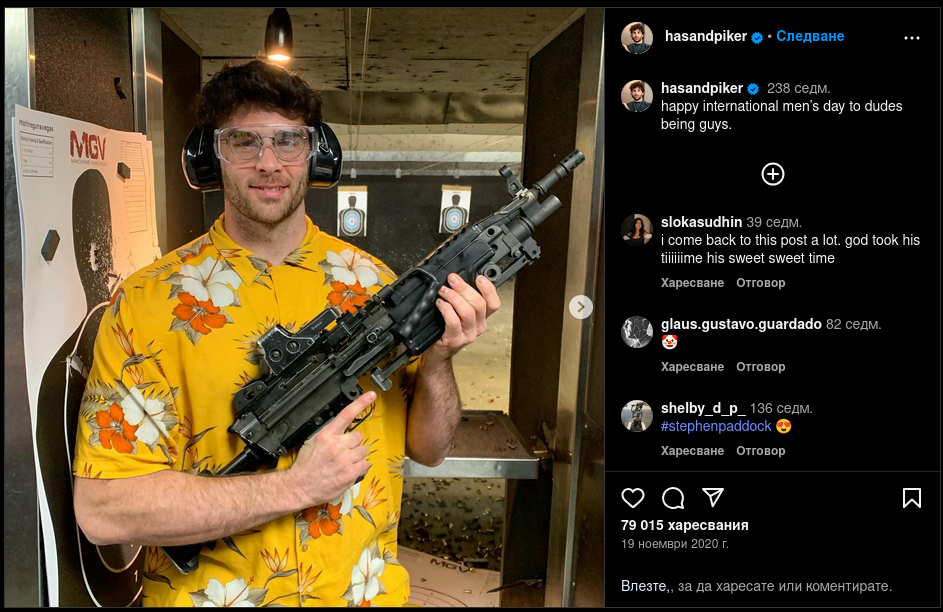Like the post with heart icon

(x=633, y=498)
